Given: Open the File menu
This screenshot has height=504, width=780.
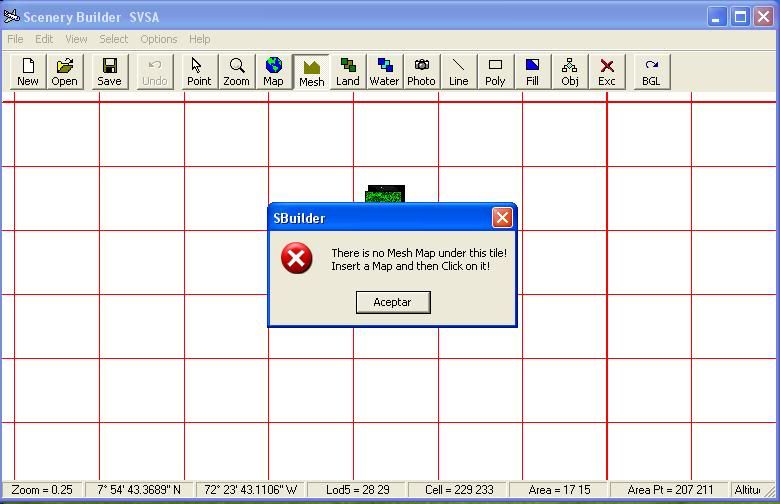Looking at the screenshot, I should (x=15, y=39).
